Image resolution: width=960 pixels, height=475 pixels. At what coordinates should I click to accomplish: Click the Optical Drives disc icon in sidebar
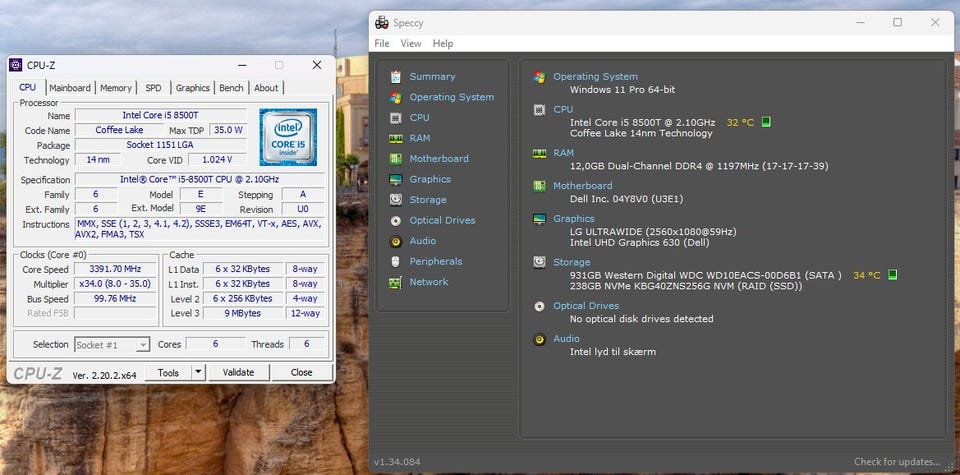(396, 220)
